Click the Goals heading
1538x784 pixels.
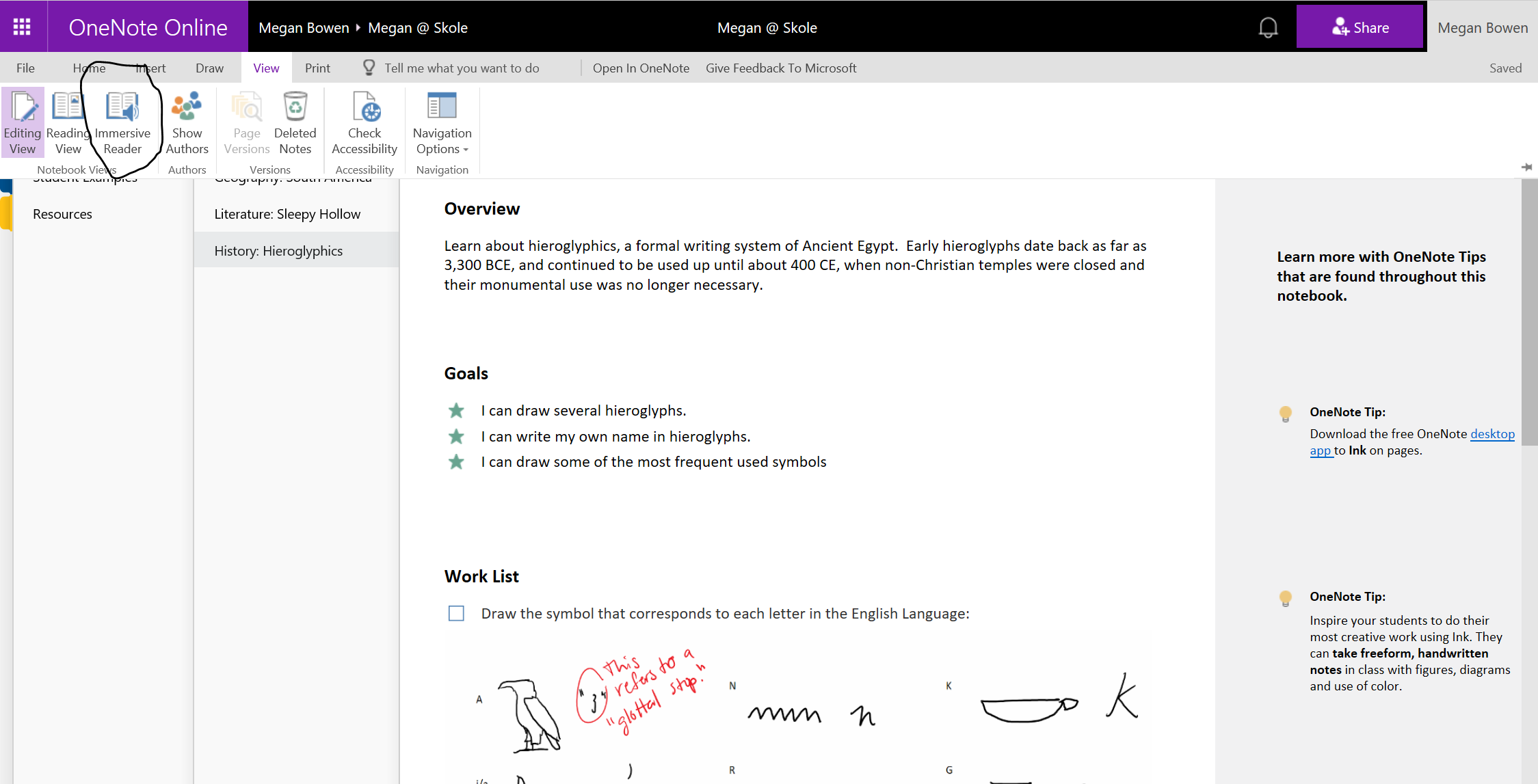(x=466, y=373)
